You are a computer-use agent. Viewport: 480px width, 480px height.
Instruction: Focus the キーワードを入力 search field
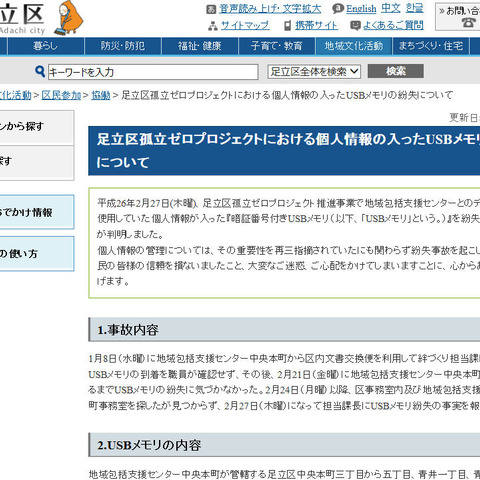153,72
